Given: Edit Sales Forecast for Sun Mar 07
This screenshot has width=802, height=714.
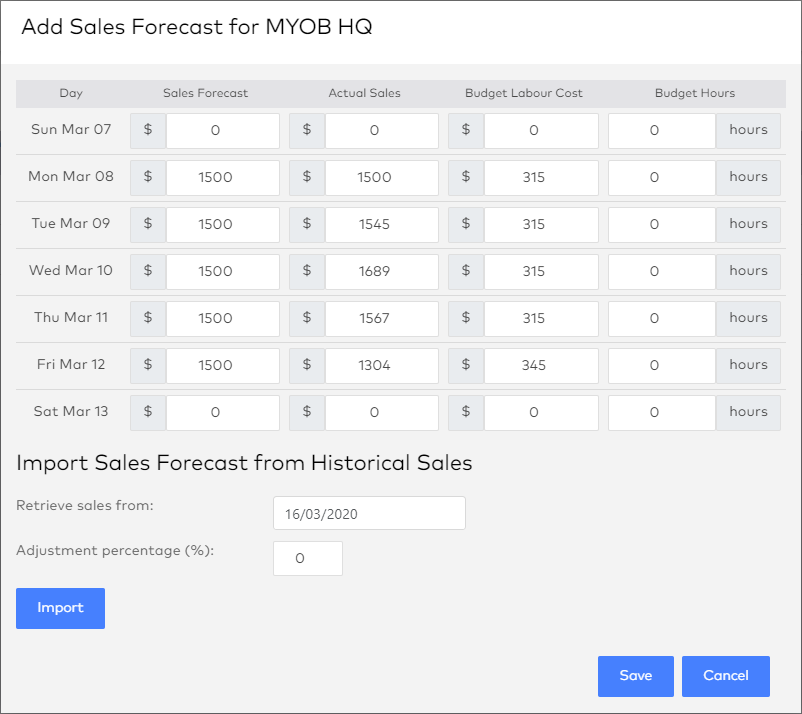Looking at the screenshot, I should click(x=222, y=131).
